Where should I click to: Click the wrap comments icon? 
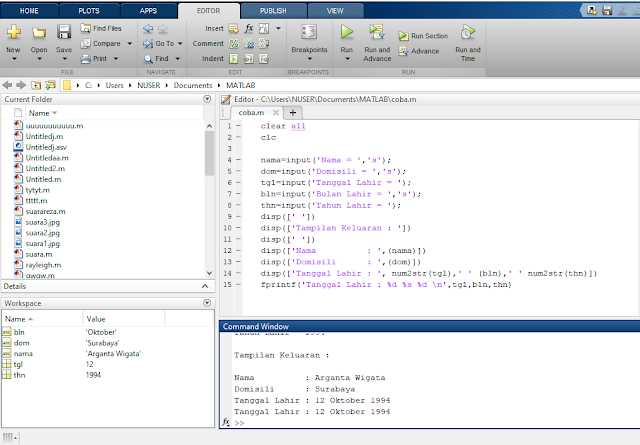[x=264, y=43]
